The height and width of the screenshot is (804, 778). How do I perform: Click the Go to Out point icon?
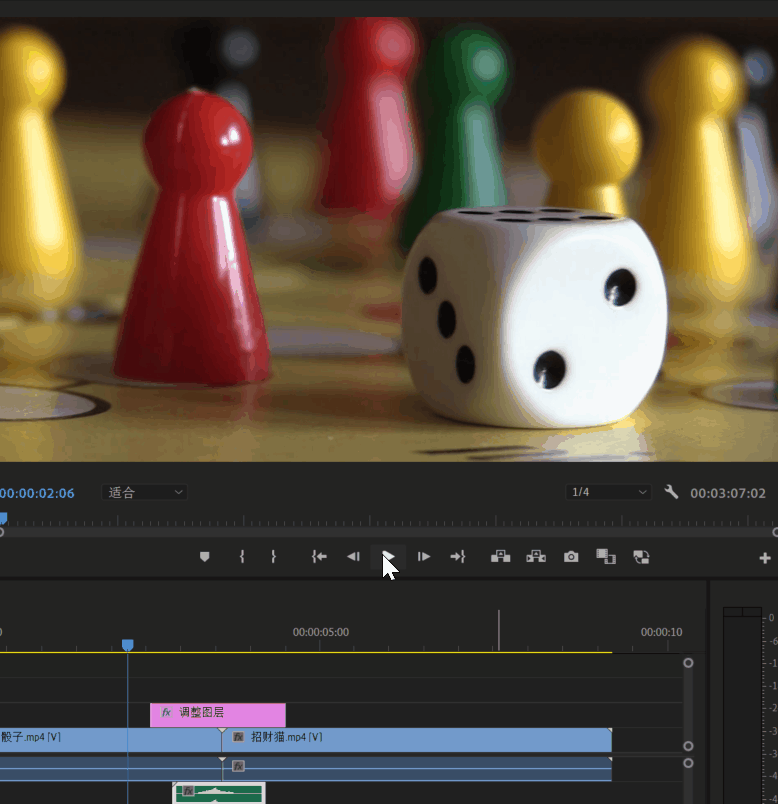click(x=457, y=557)
